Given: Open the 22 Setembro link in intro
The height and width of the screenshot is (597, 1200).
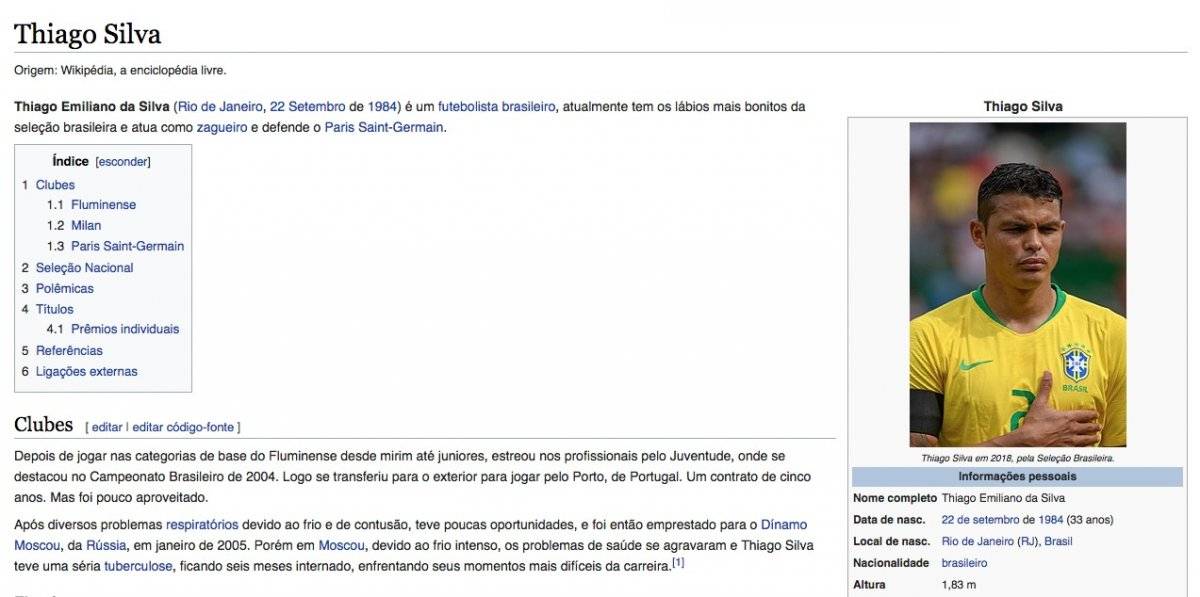Looking at the screenshot, I should 307,107.
